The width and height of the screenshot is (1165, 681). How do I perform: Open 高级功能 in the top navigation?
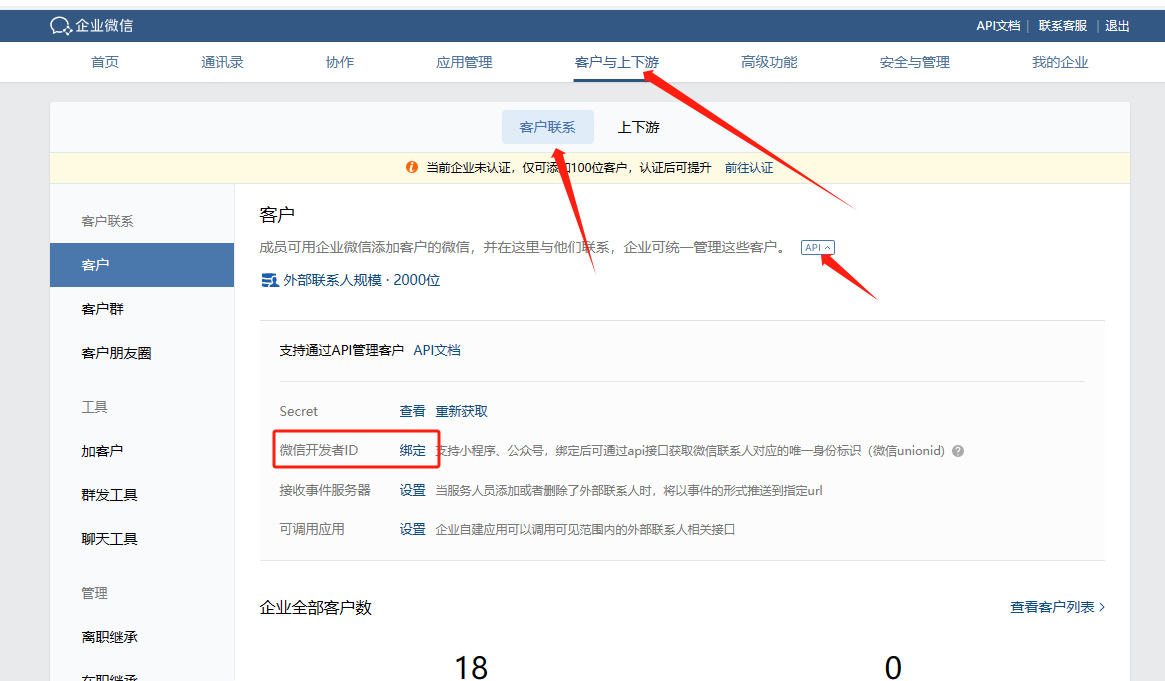(769, 62)
